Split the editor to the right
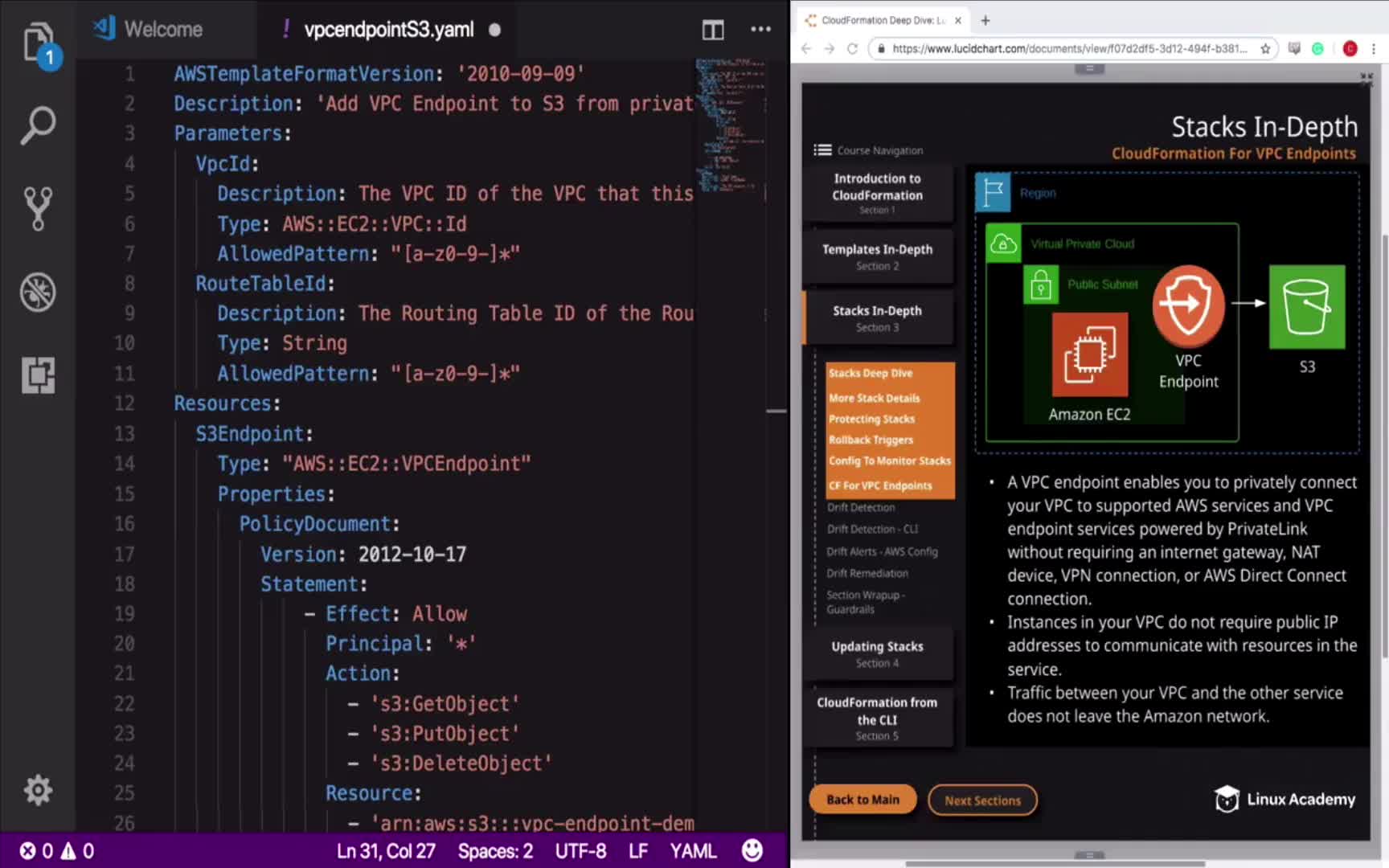The image size is (1389, 868). [x=712, y=31]
